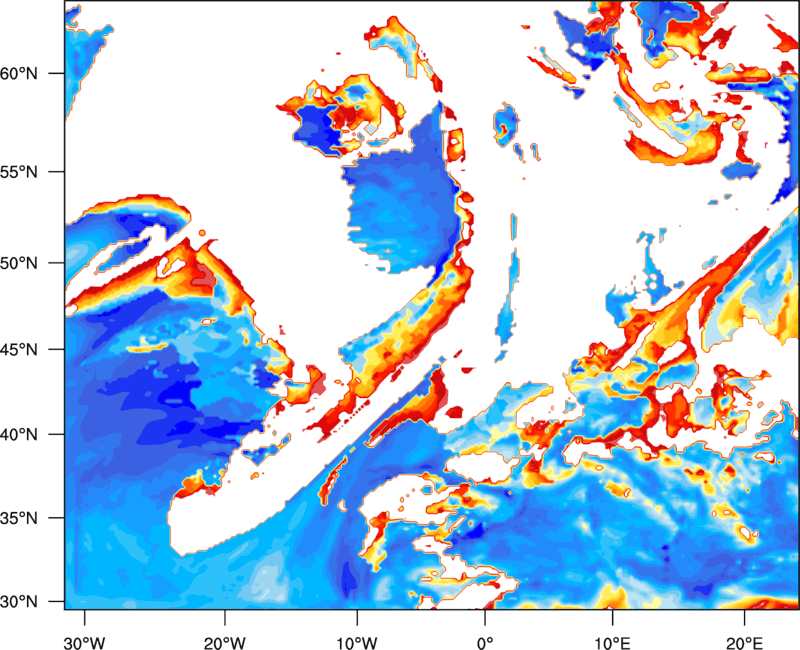Click the 55°N latitude label

pyautogui.click(x=19, y=172)
